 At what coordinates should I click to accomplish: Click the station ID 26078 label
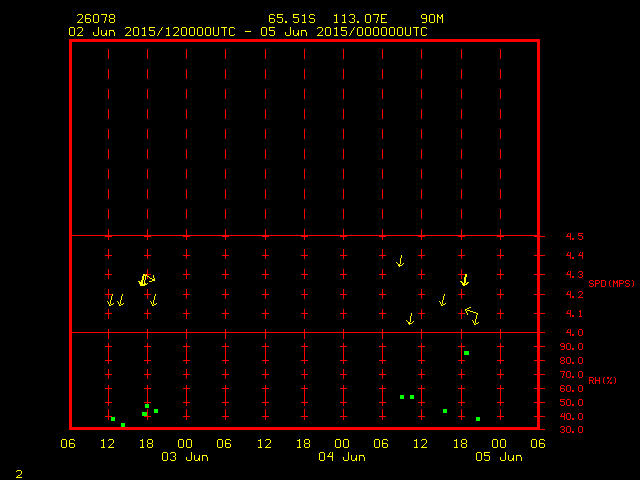pos(92,19)
